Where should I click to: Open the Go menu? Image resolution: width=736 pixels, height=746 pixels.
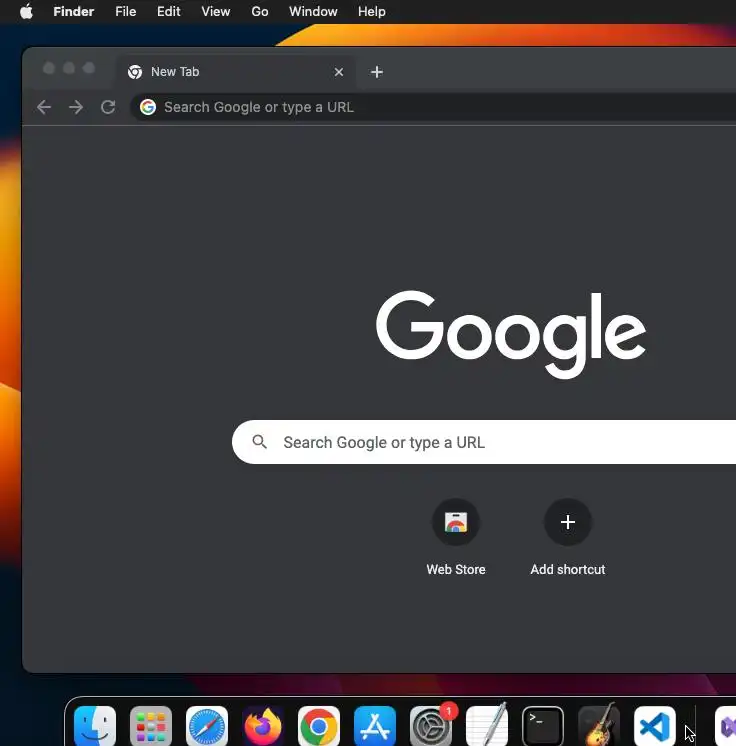click(260, 11)
